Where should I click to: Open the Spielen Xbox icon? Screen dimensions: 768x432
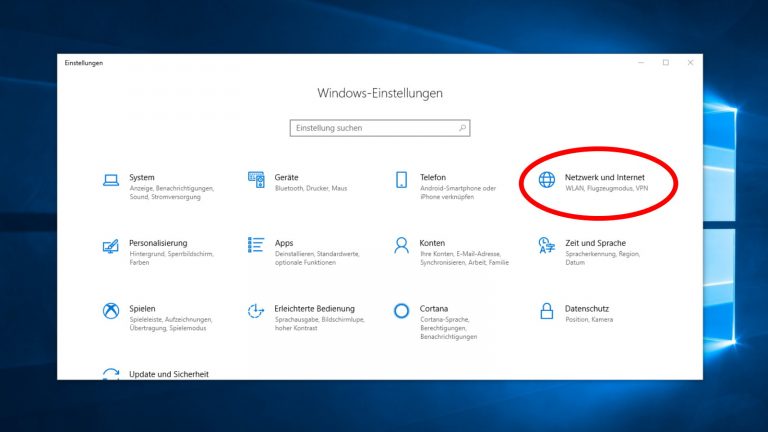tap(111, 311)
